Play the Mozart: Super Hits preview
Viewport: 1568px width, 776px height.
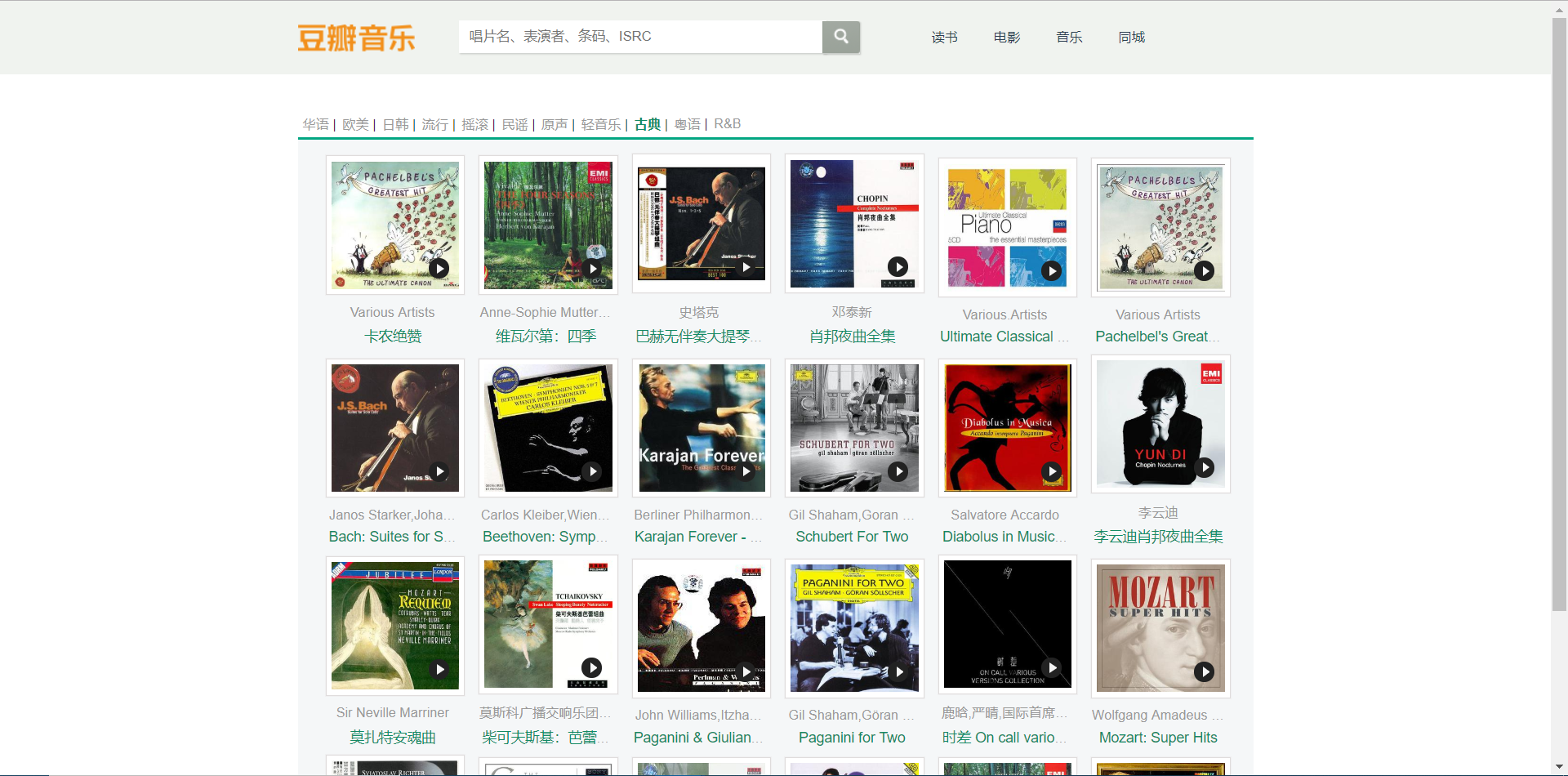coord(1205,671)
